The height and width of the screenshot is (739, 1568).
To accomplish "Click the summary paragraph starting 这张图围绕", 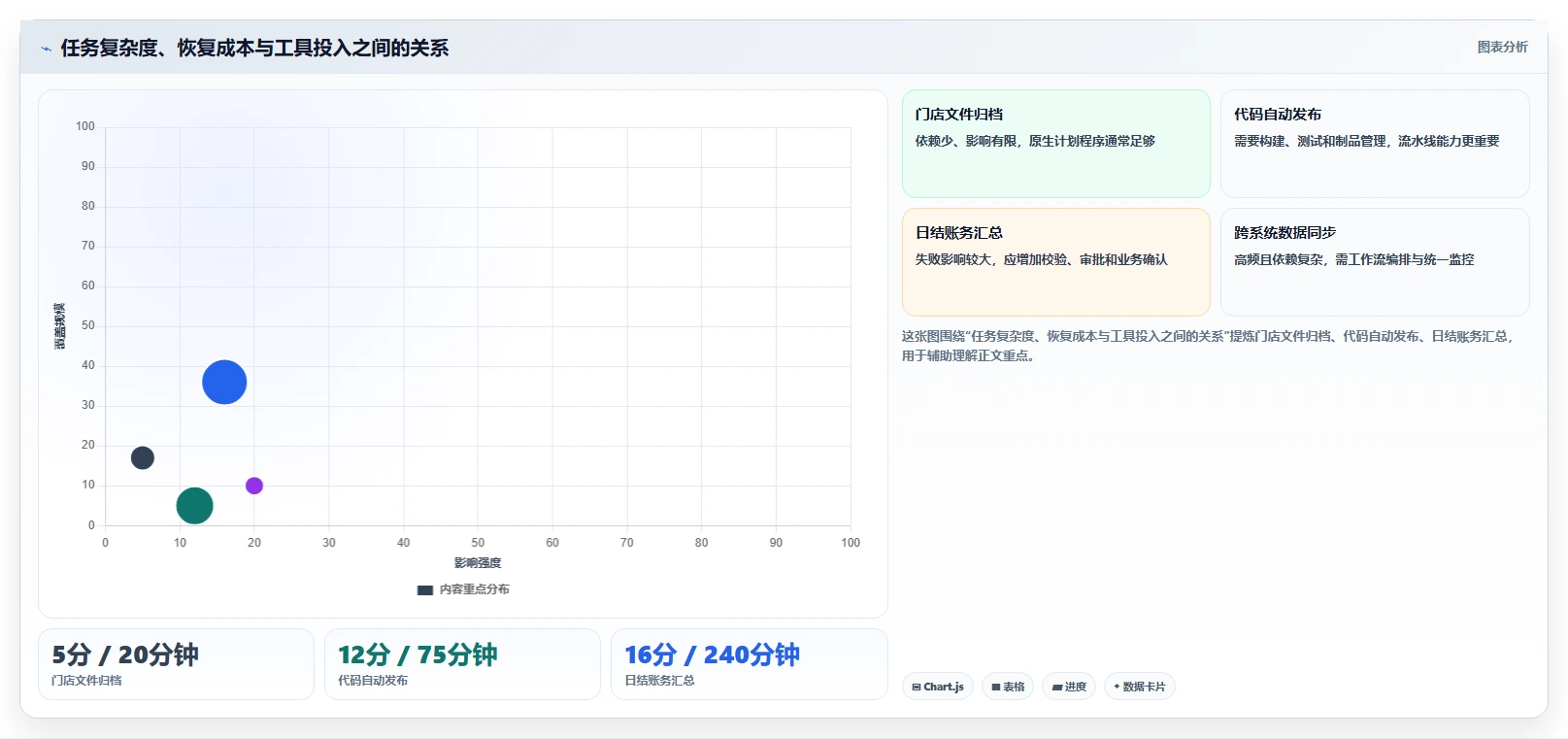I will tap(1209, 346).
